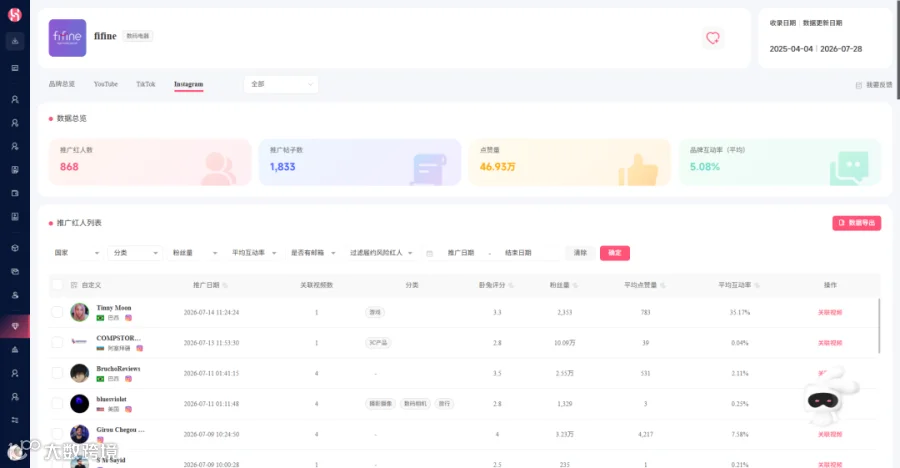Check the bluesviolet row checkbox
900x468 pixels.
57,403
